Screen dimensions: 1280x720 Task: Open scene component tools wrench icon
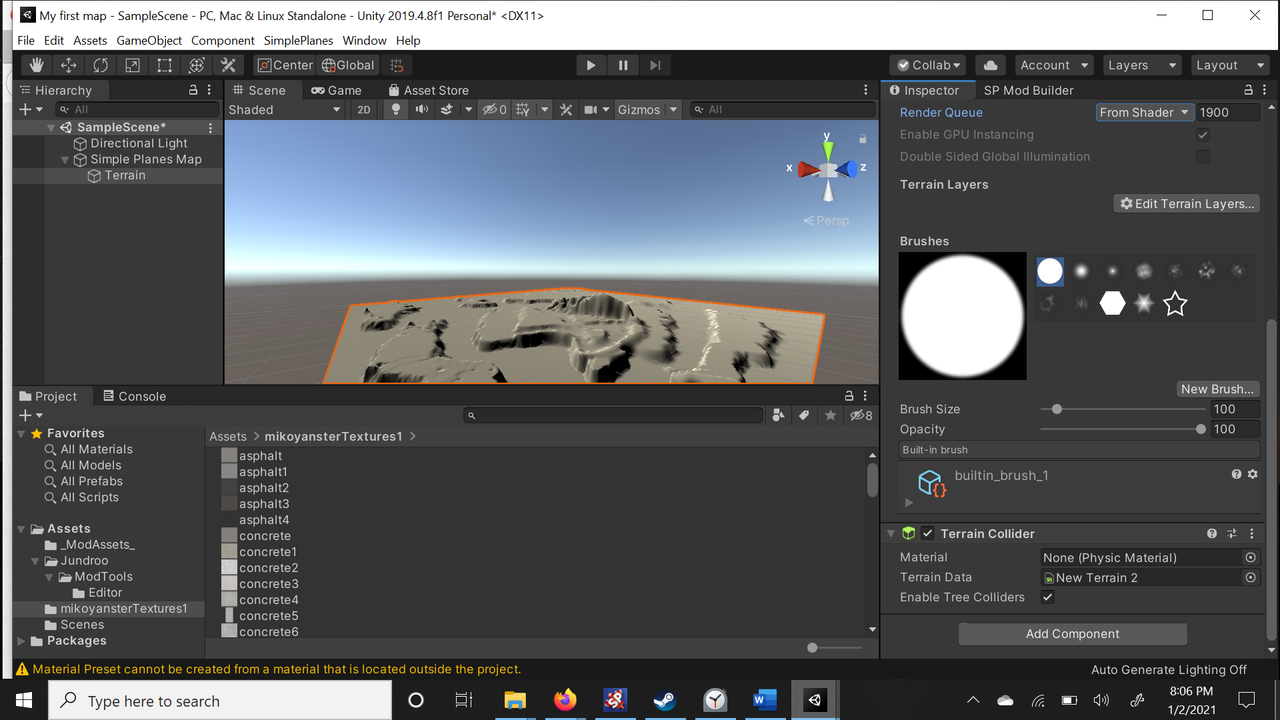pos(566,109)
